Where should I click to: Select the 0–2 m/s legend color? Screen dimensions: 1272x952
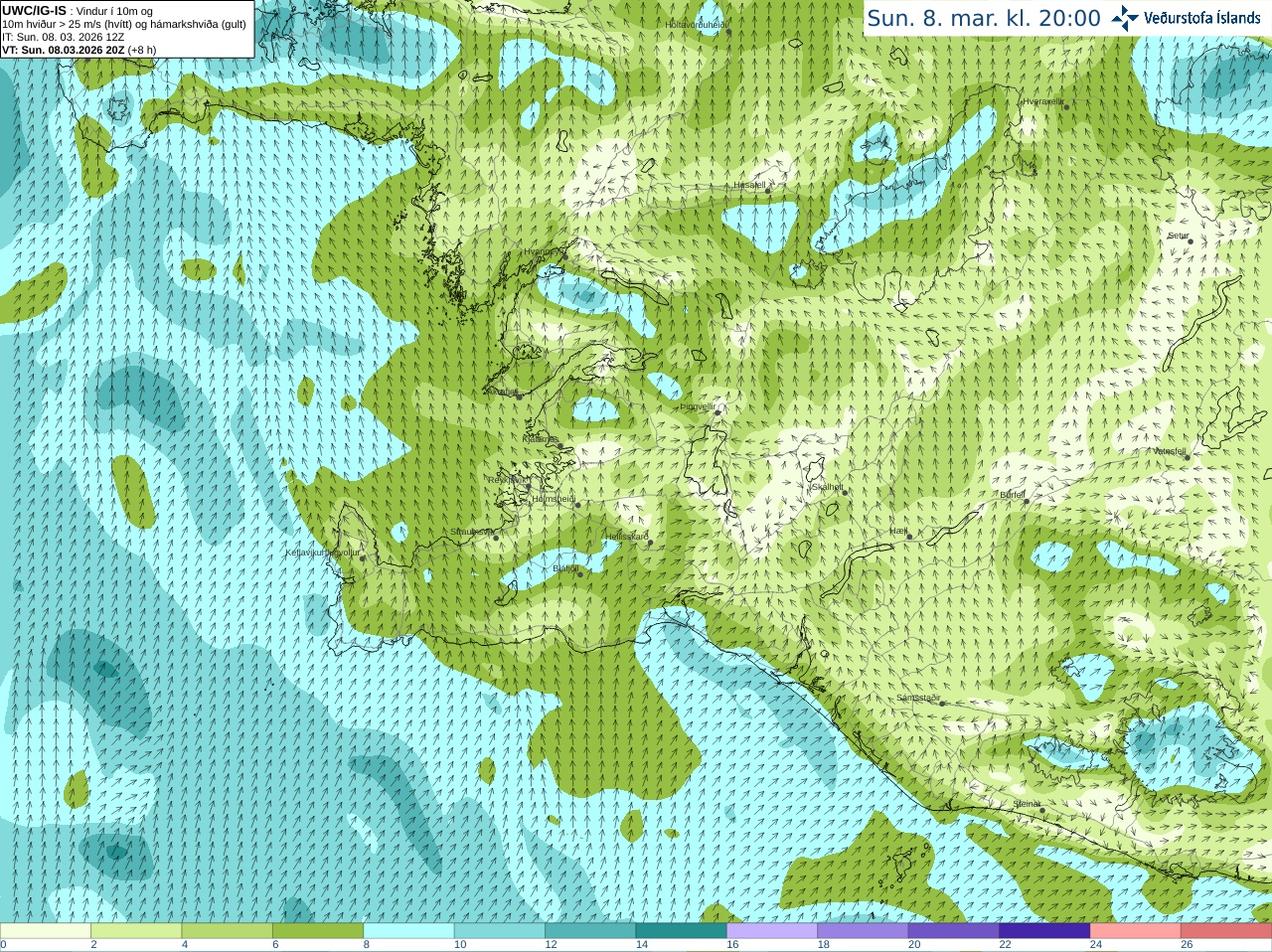click(x=45, y=930)
